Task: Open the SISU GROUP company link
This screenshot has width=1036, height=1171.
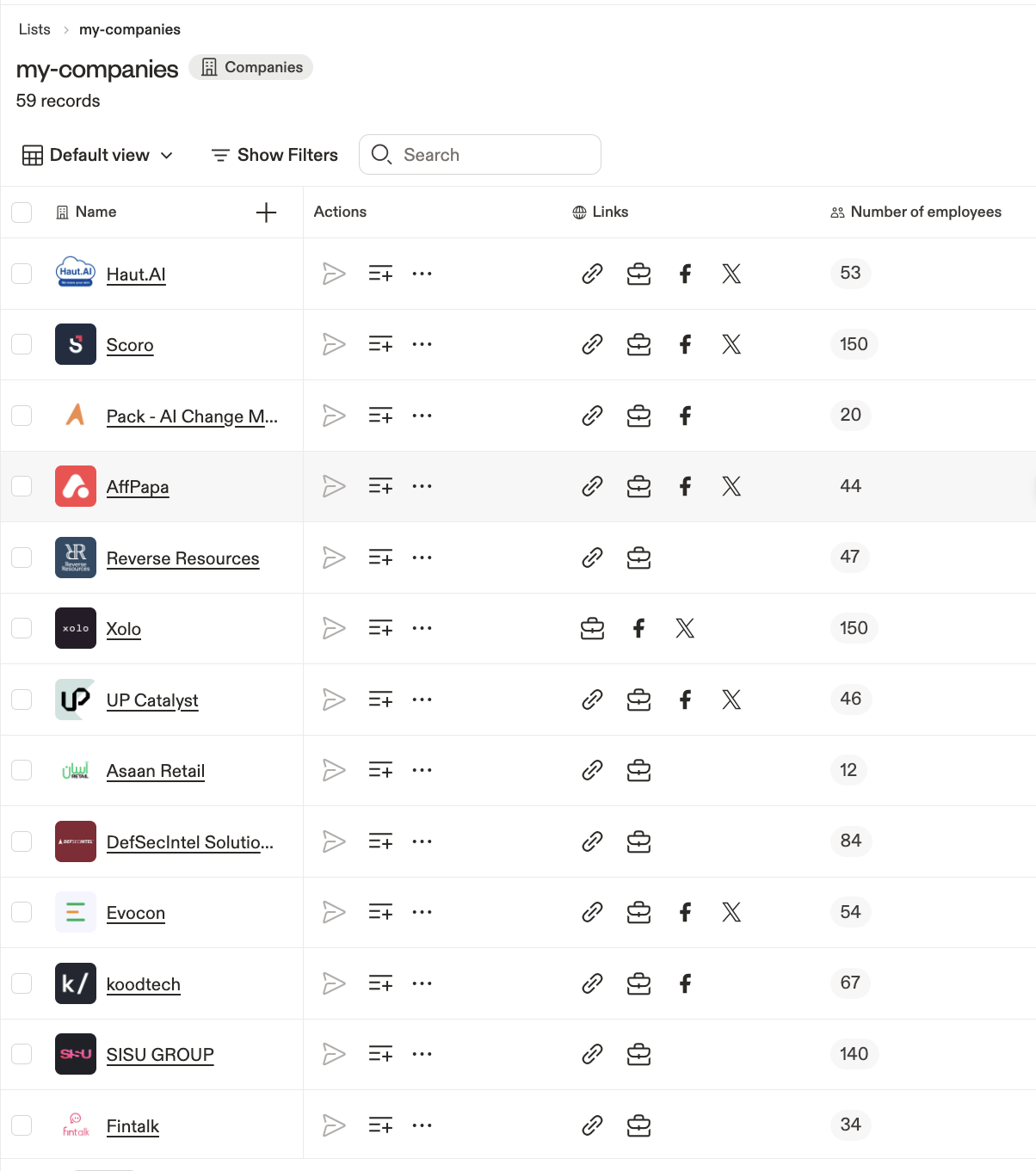Action: [x=160, y=1055]
